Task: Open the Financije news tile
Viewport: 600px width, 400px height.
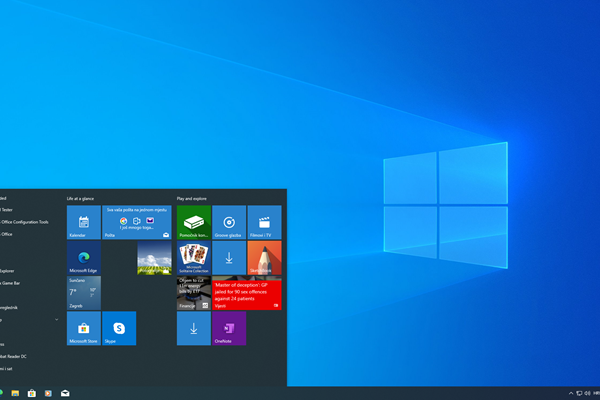Action: pos(194,293)
